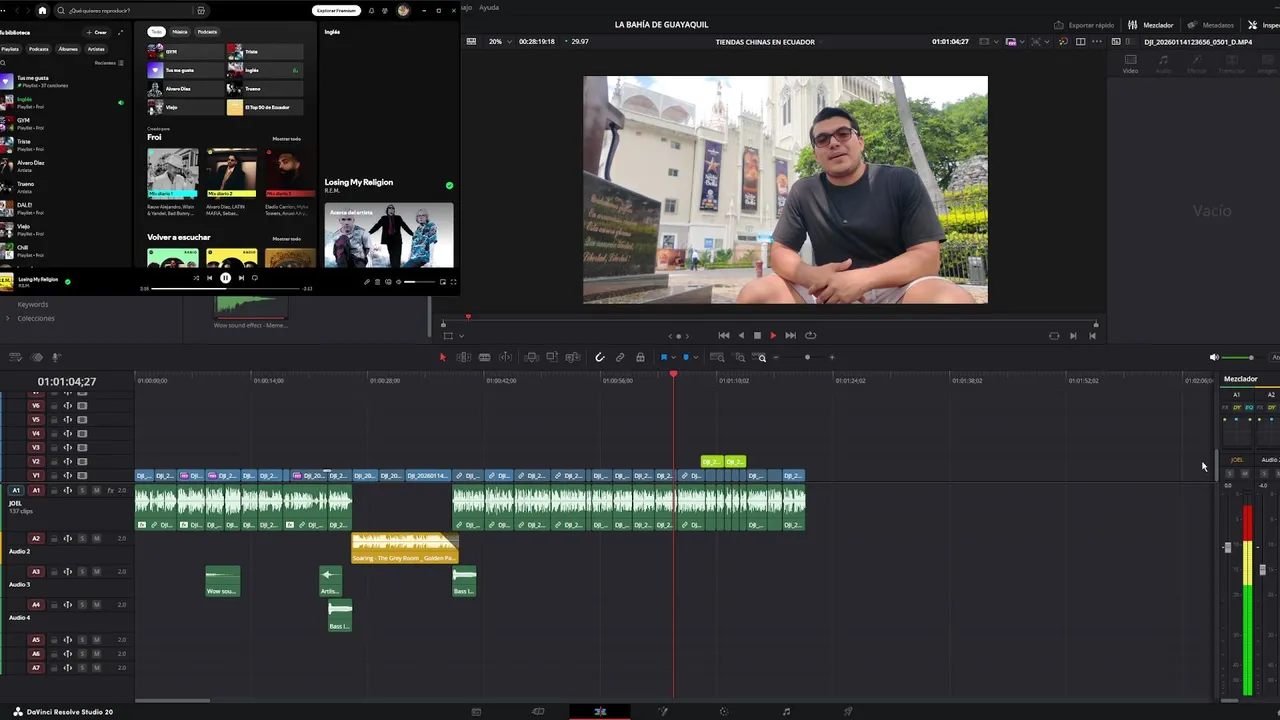The height and width of the screenshot is (720, 1280).
Task: Click Crear button in Spotify library
Action: (x=98, y=32)
